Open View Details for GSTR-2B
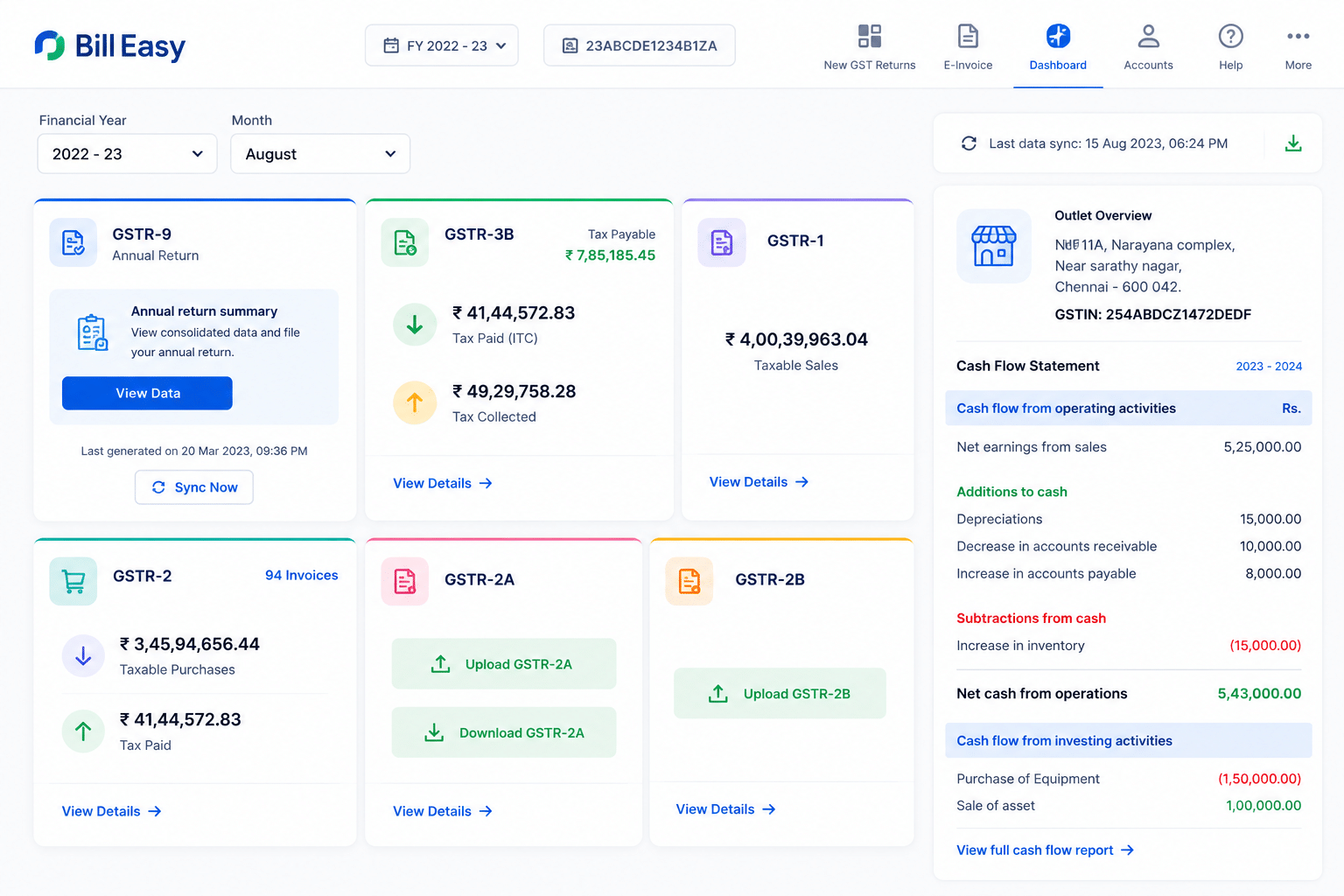 pyautogui.click(x=726, y=809)
